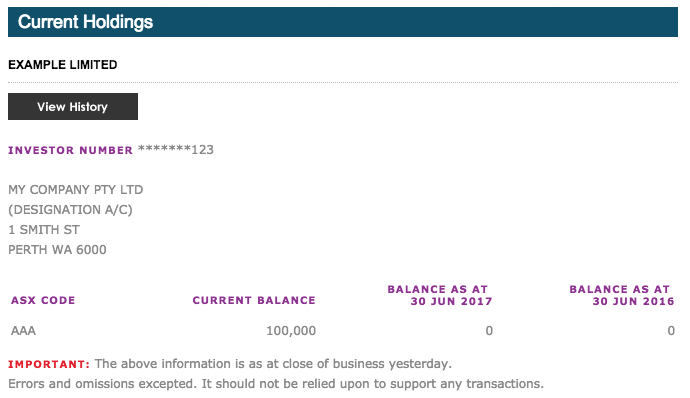Screen dimensions: 690x398
Task: Click the masked investor number ending 123
Action: pyautogui.click(x=176, y=150)
